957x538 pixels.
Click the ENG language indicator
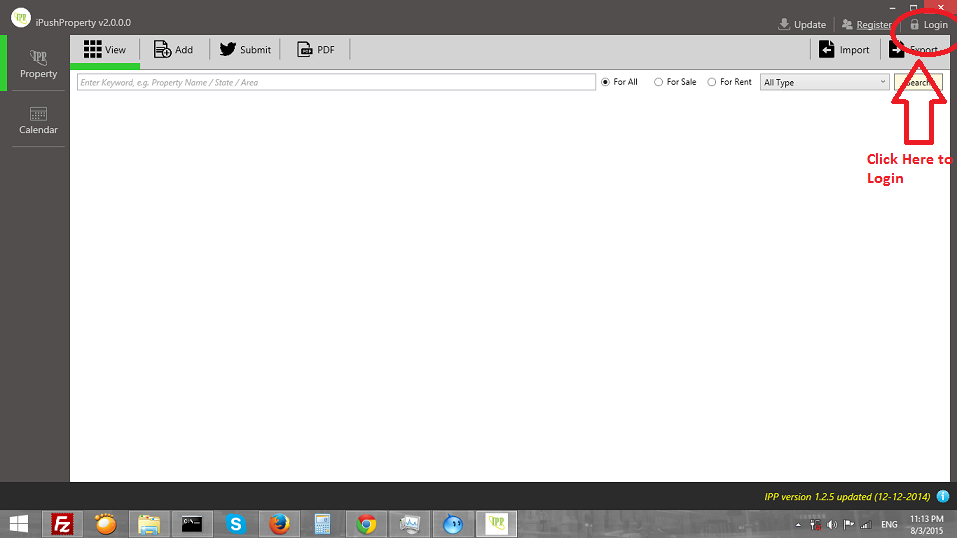[889, 525]
